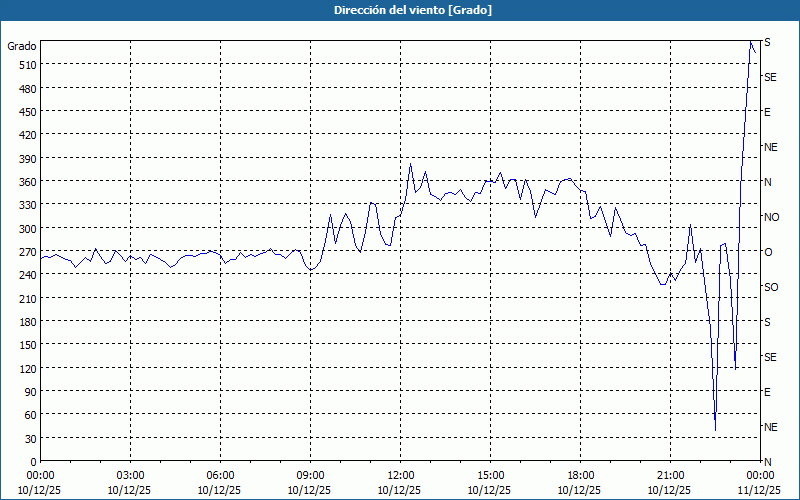Click the 11/12/25 date label
This screenshot has width=800, height=500.
[759, 490]
